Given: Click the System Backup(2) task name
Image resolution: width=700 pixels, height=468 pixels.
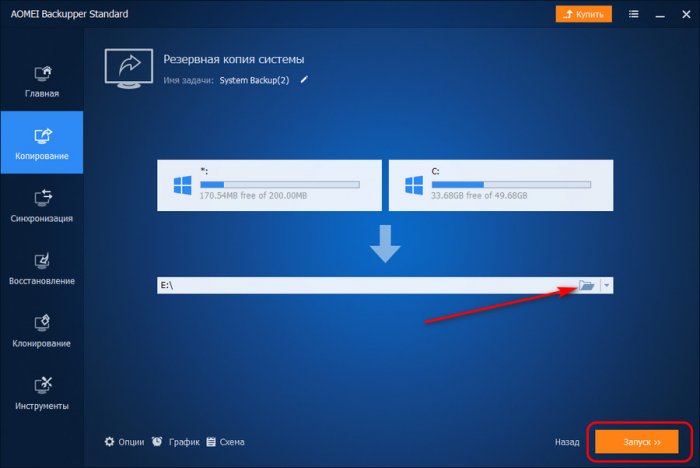Looking at the screenshot, I should pos(254,80).
